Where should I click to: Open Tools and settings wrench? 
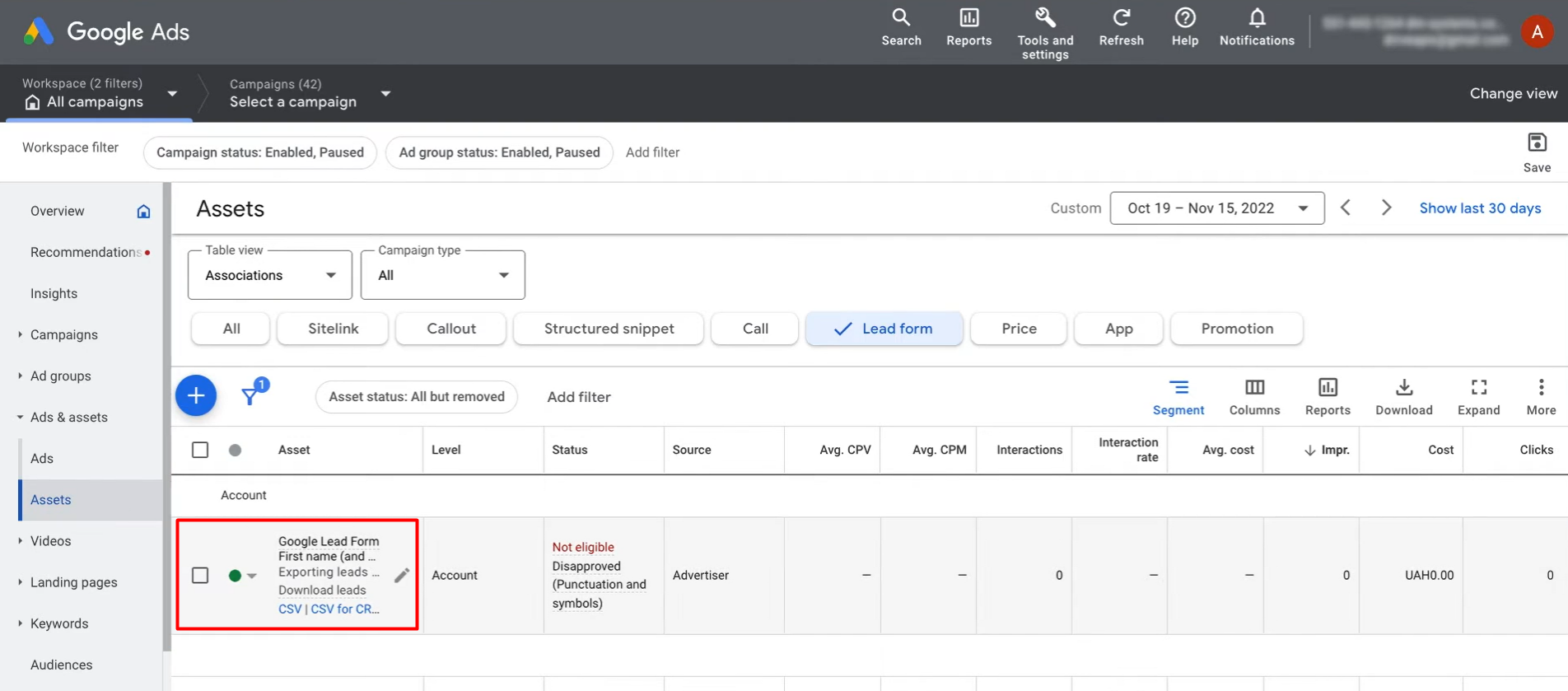pos(1045,34)
